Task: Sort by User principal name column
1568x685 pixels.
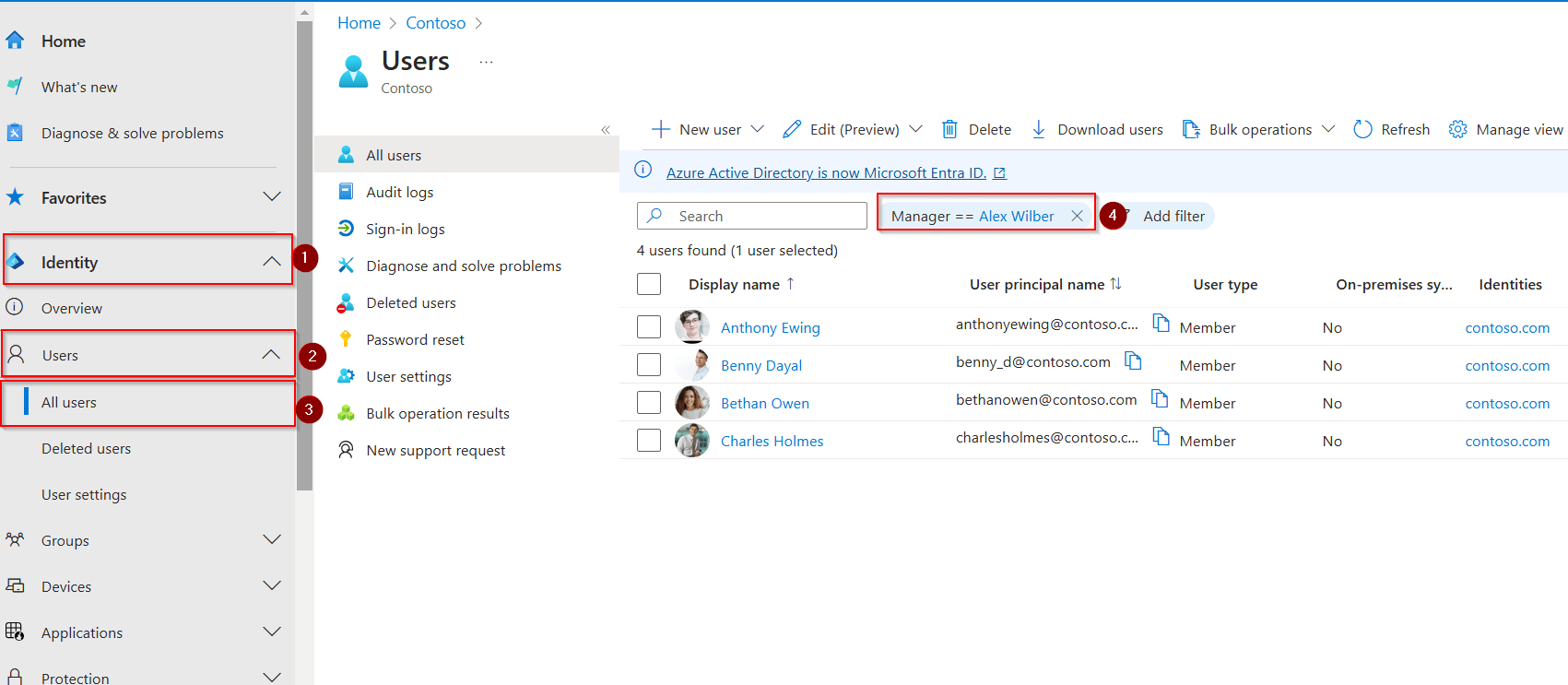Action: click(1045, 284)
